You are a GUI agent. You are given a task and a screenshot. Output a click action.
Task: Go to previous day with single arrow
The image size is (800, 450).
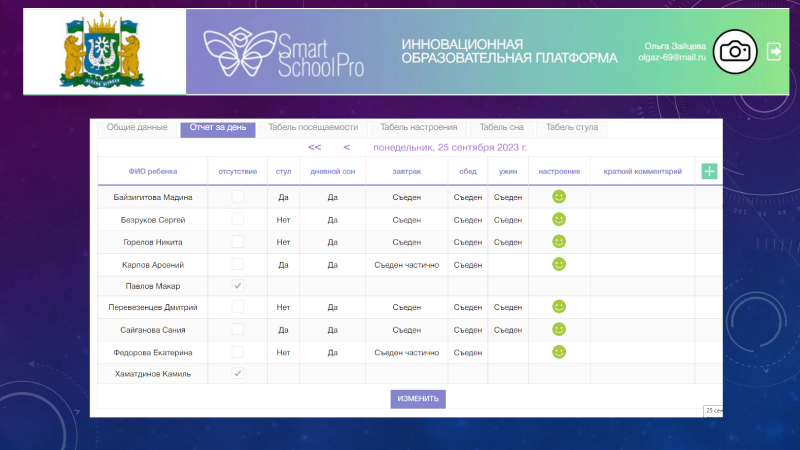(x=346, y=147)
